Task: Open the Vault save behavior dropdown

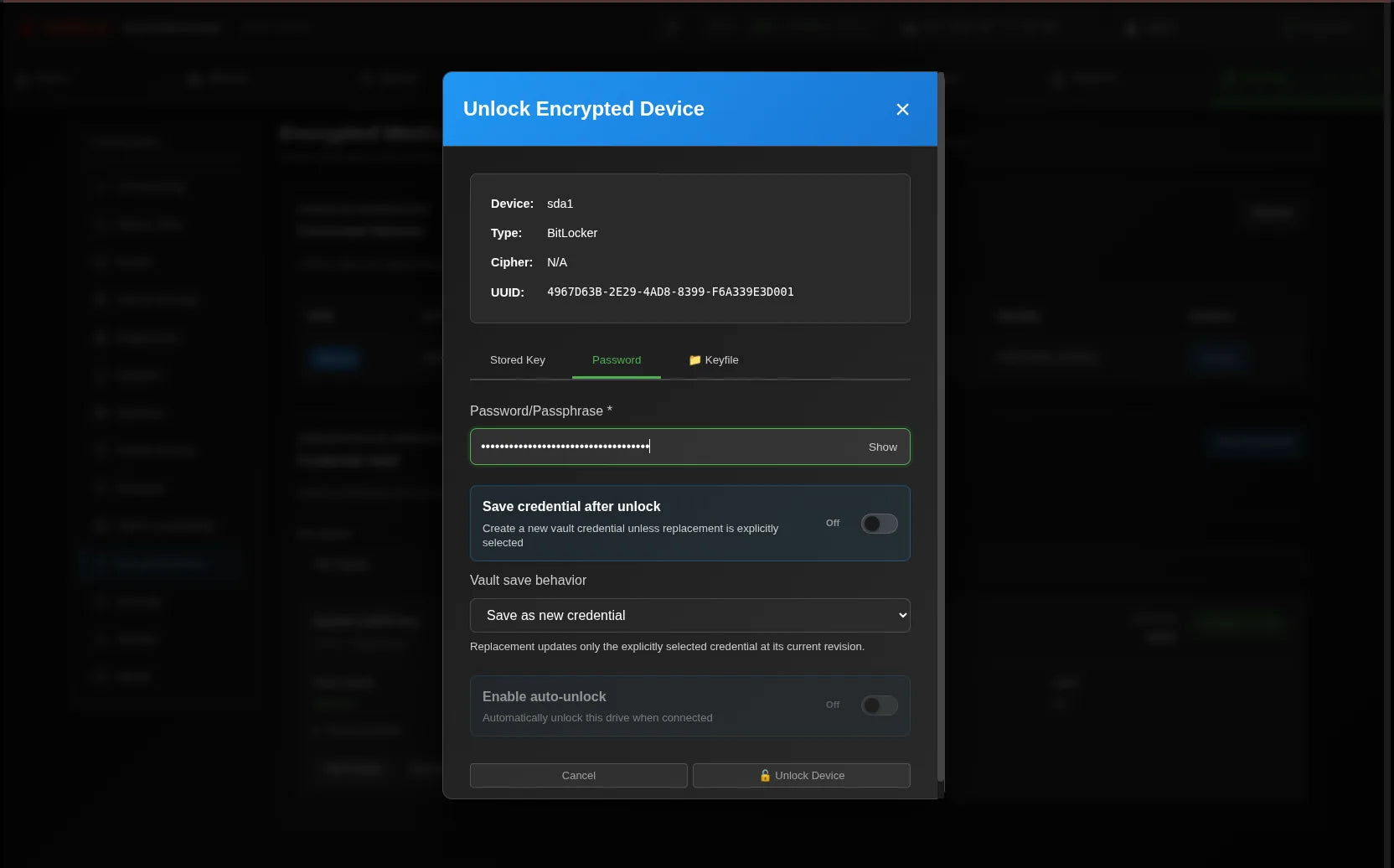Action: coord(690,615)
